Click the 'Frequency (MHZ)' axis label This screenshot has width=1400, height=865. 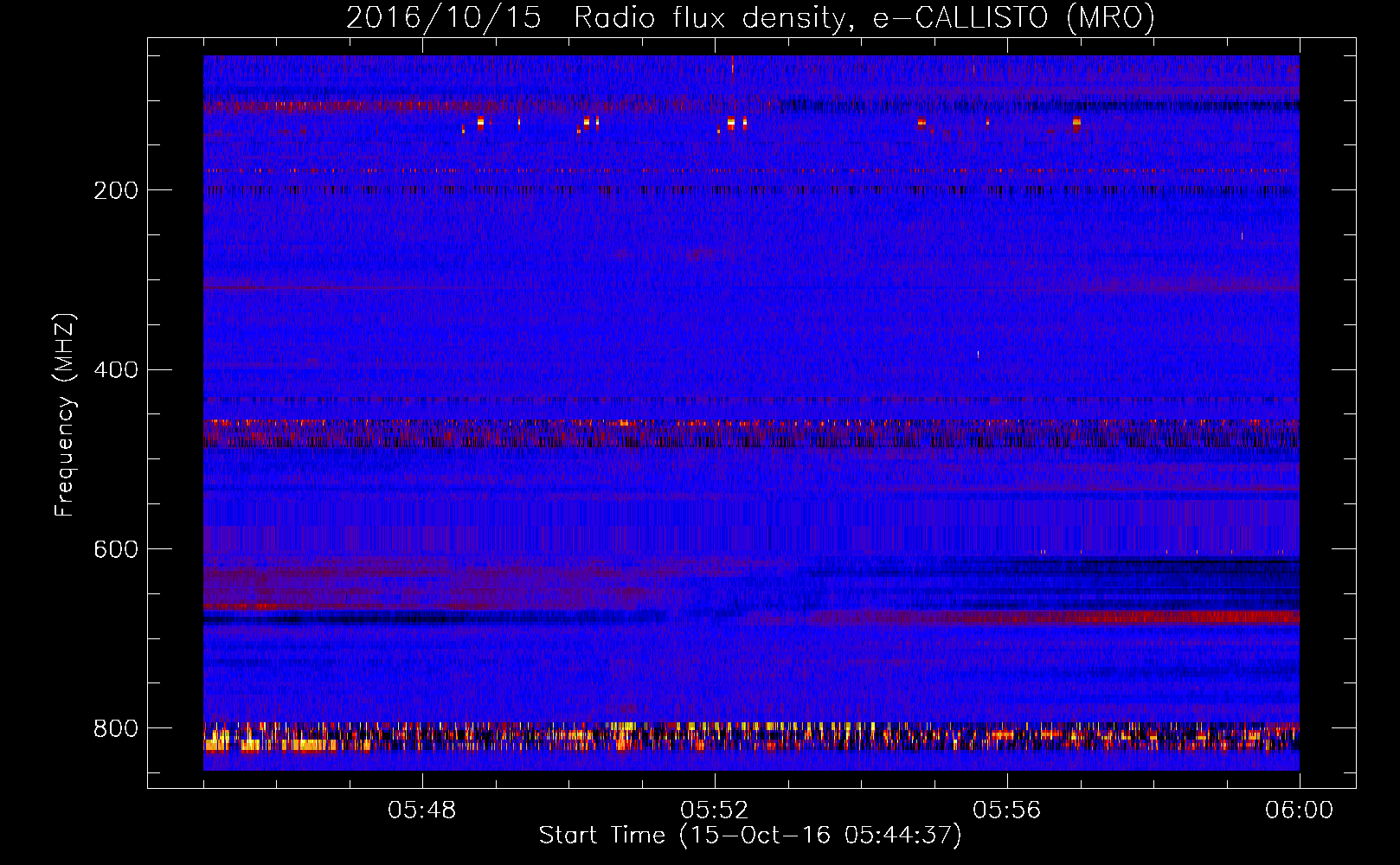pos(64,414)
